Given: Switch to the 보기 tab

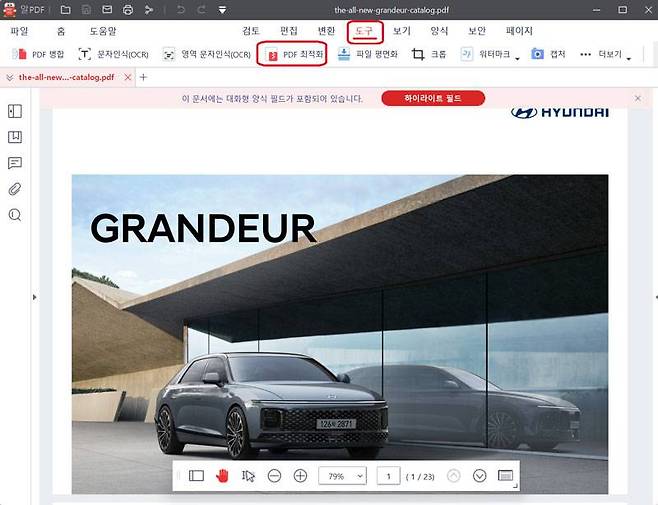Looking at the screenshot, I should (x=402, y=31).
